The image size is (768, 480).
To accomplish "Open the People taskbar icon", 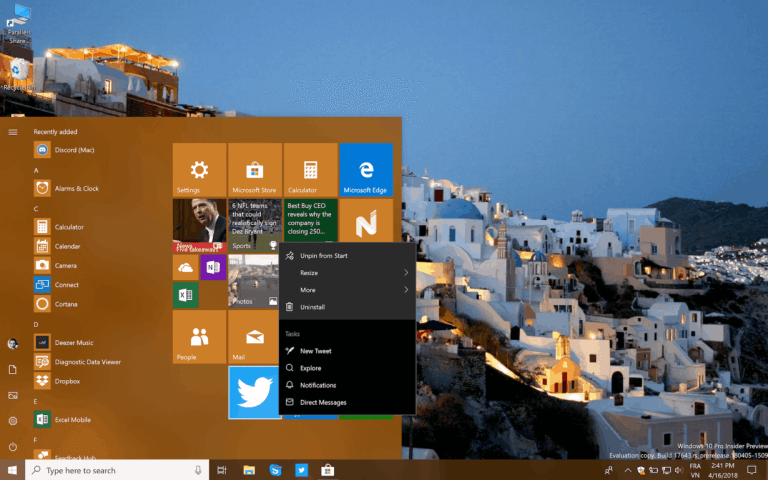I will click(x=609, y=470).
